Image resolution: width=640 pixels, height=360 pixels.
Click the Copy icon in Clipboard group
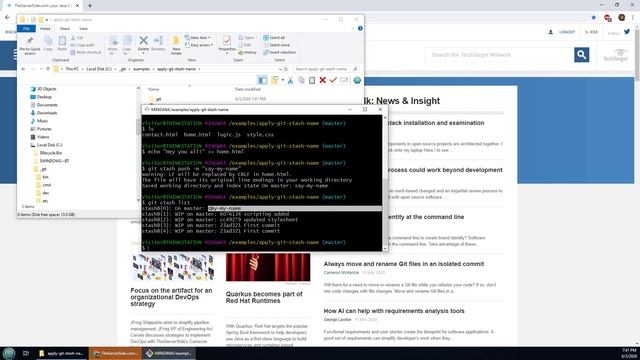(48, 41)
